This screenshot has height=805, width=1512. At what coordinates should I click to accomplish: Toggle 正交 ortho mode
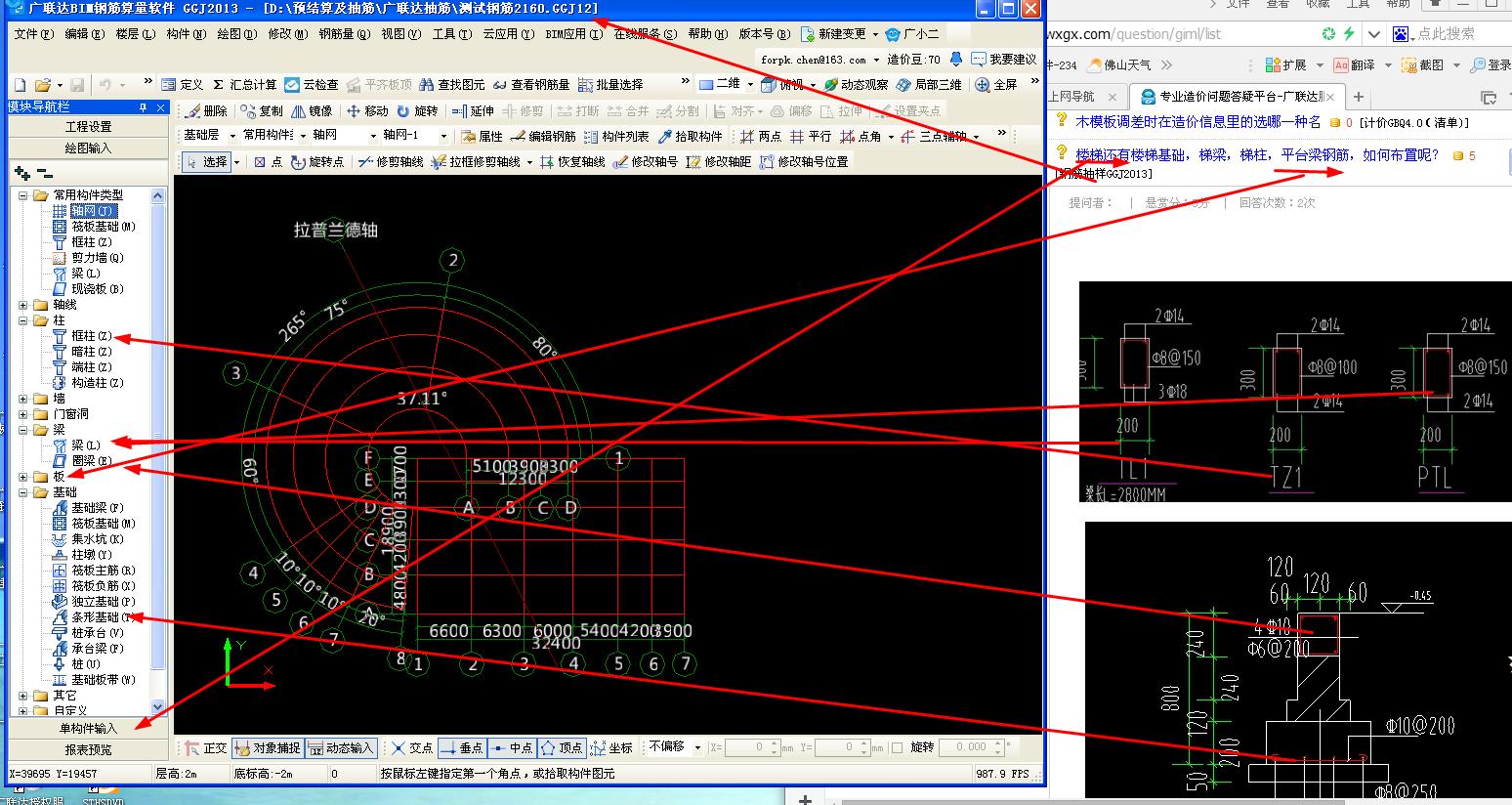(x=206, y=748)
